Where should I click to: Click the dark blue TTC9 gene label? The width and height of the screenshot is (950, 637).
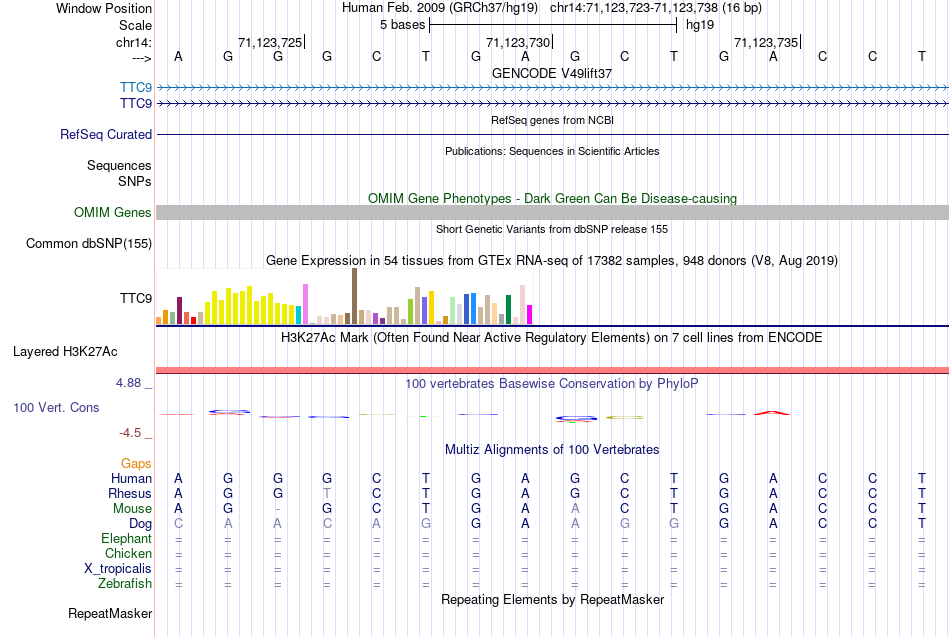tap(136, 103)
